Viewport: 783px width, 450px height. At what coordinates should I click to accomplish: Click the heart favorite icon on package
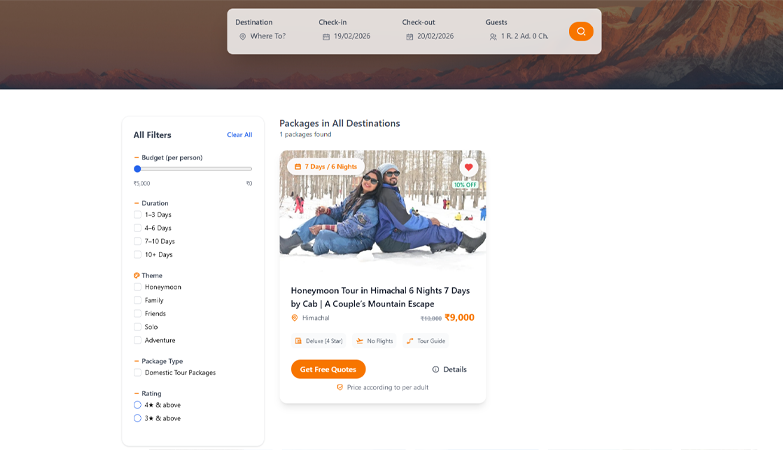pyautogui.click(x=468, y=168)
